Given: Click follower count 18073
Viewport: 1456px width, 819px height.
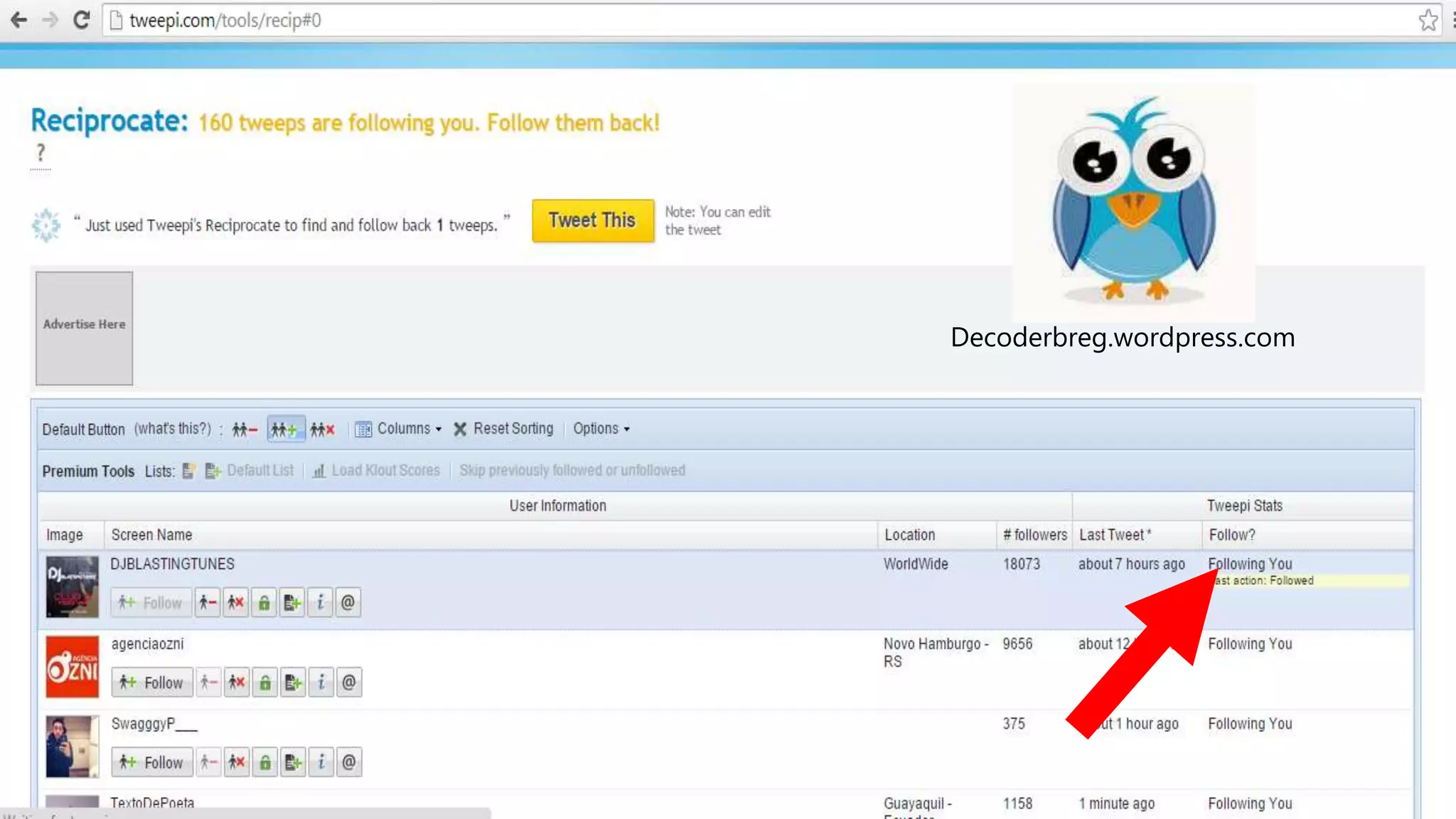Looking at the screenshot, I should tap(1022, 564).
